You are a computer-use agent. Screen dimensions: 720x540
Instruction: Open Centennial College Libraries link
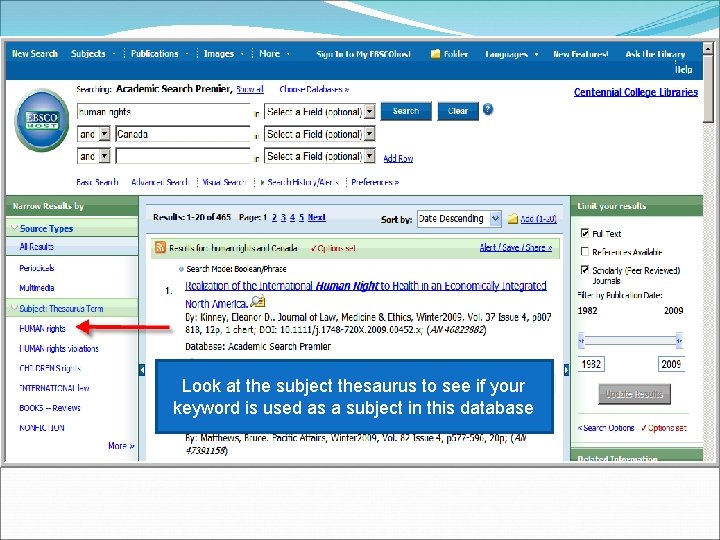click(x=636, y=92)
